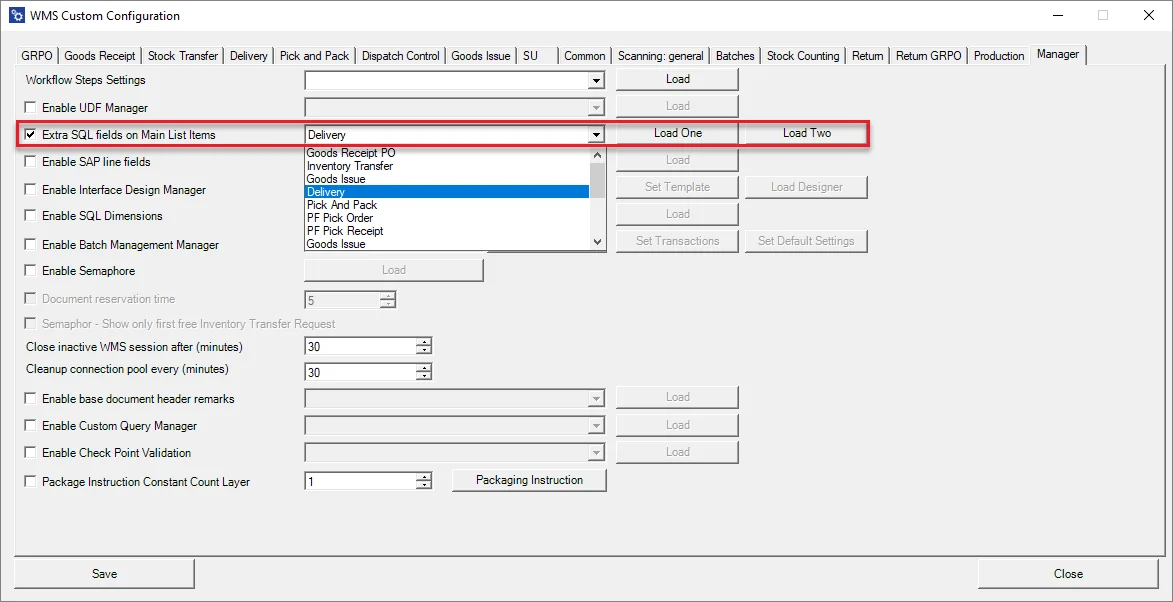
Task: Enable SQL Dimensions option
Action: pyautogui.click(x=29, y=216)
